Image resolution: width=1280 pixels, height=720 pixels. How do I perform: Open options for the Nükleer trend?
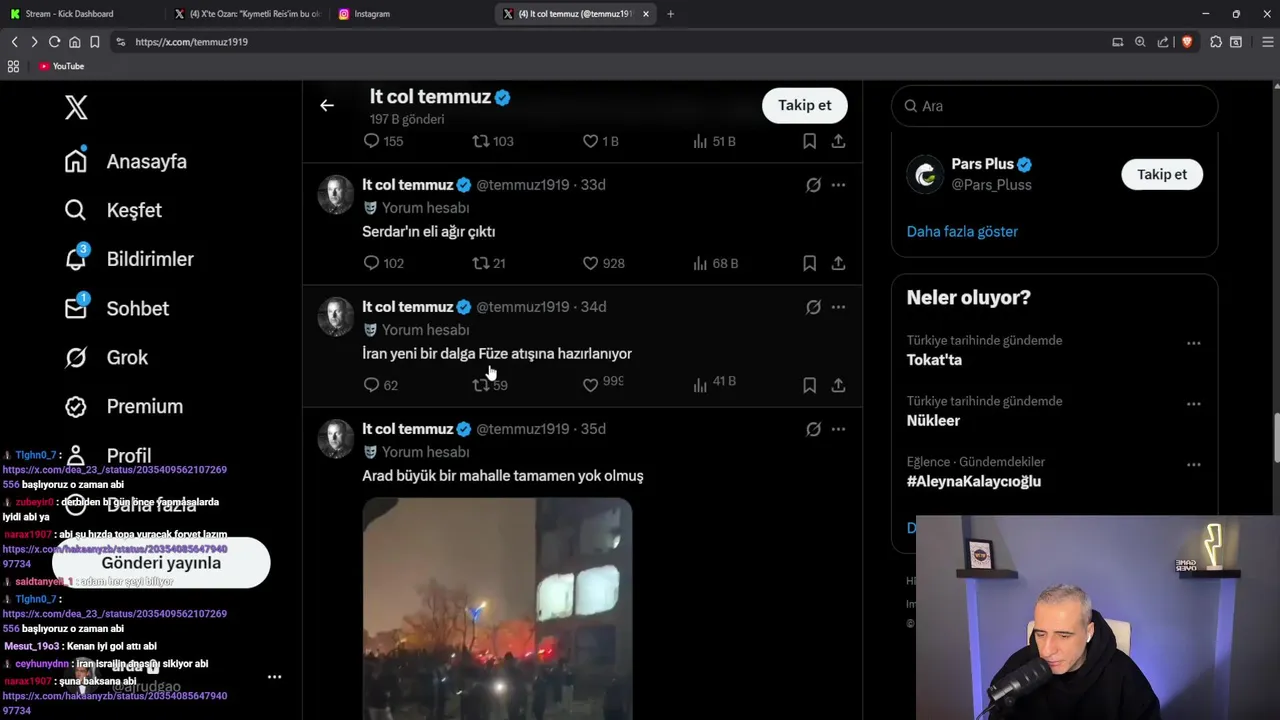(x=1193, y=404)
